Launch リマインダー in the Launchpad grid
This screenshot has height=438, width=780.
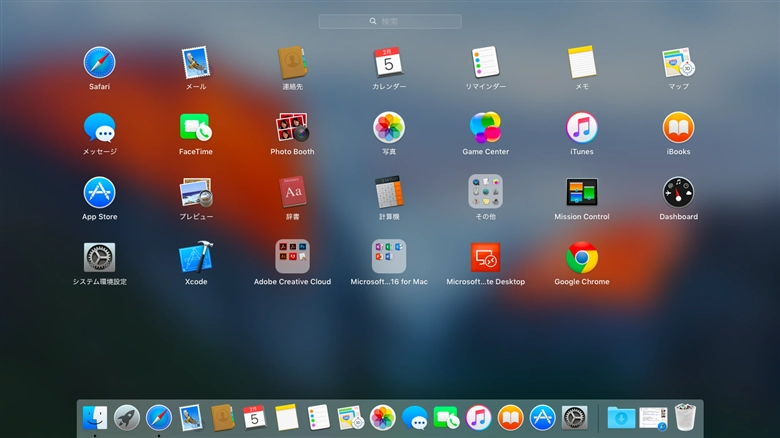485,63
